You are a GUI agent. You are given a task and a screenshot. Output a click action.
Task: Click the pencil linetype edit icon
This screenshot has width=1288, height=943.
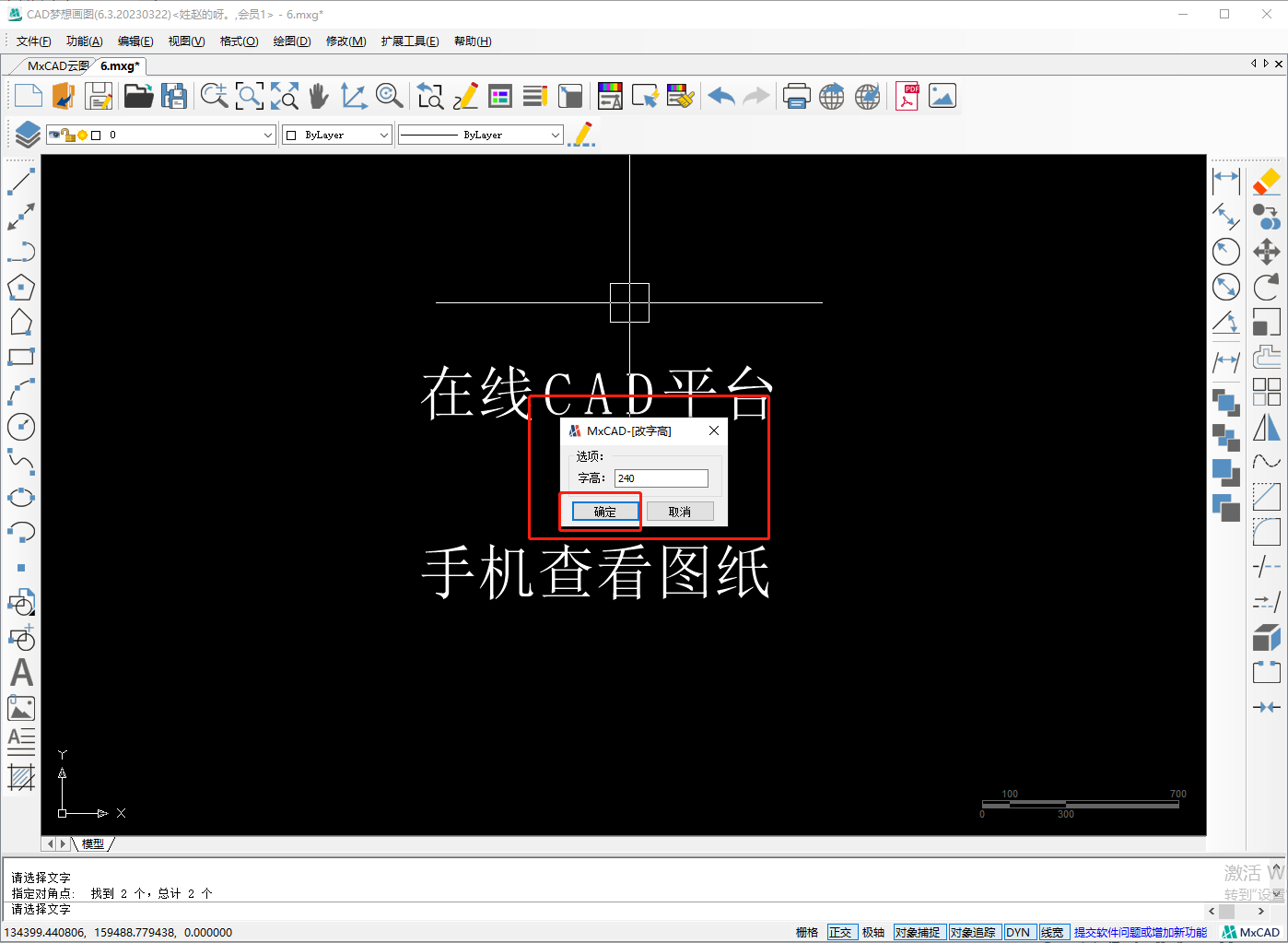[581, 135]
